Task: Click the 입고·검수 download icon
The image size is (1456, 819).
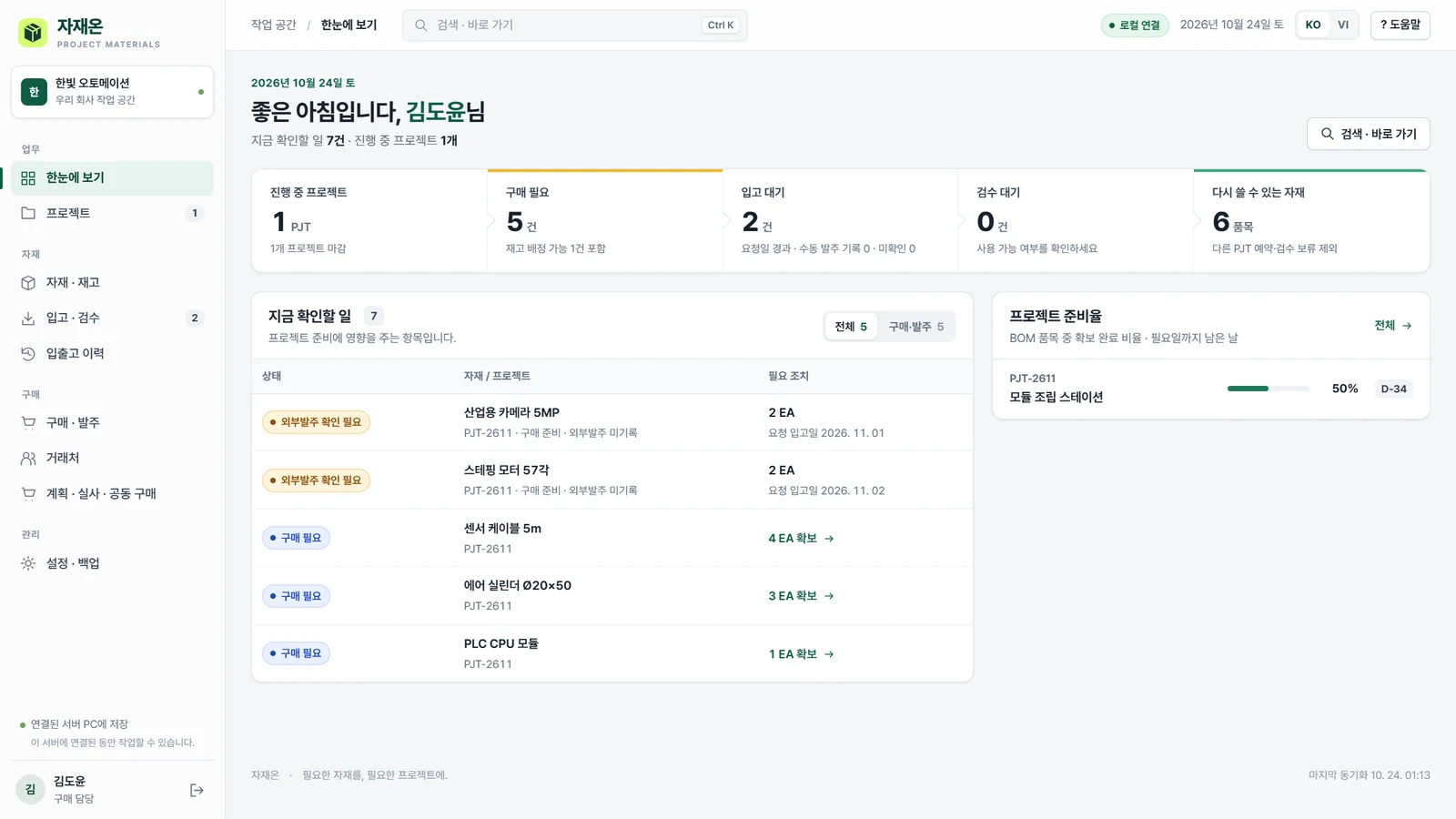Action: point(28,318)
